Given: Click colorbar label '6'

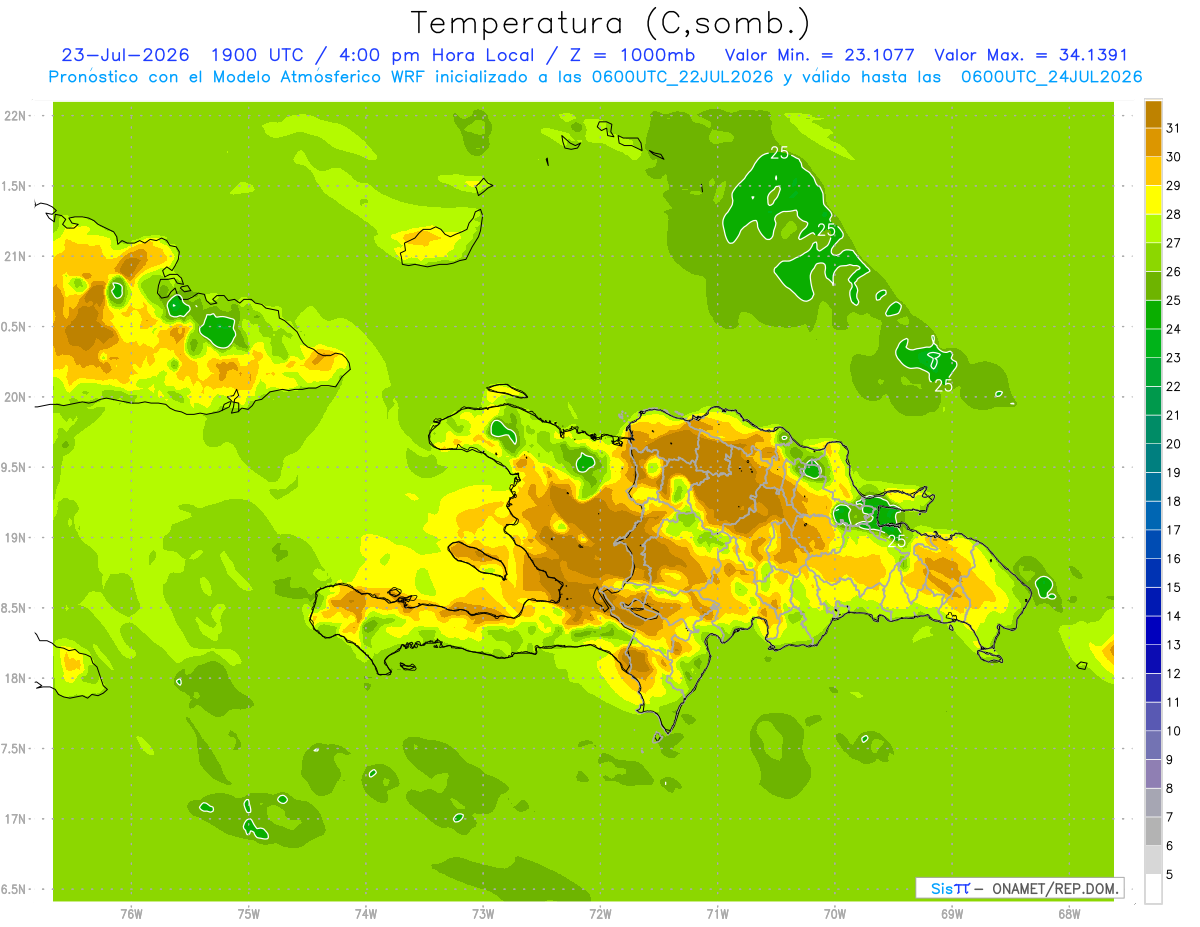Looking at the screenshot, I should pos(1170,846).
